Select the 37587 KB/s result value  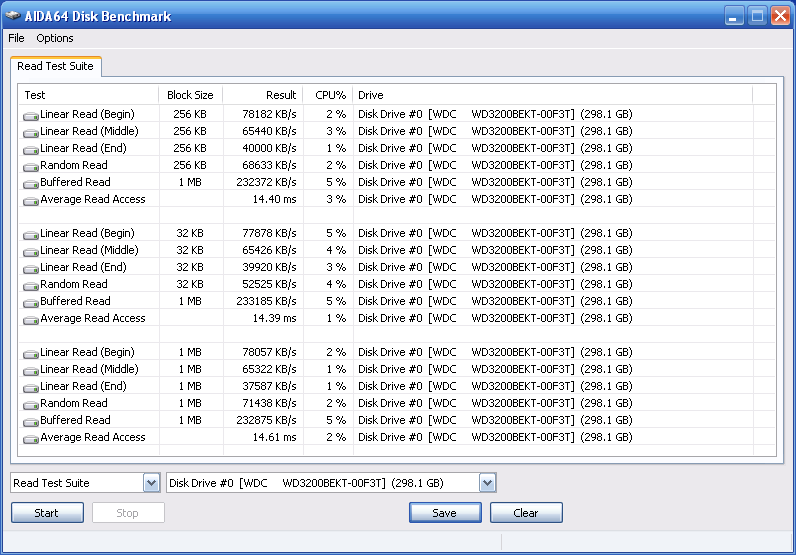[269, 386]
